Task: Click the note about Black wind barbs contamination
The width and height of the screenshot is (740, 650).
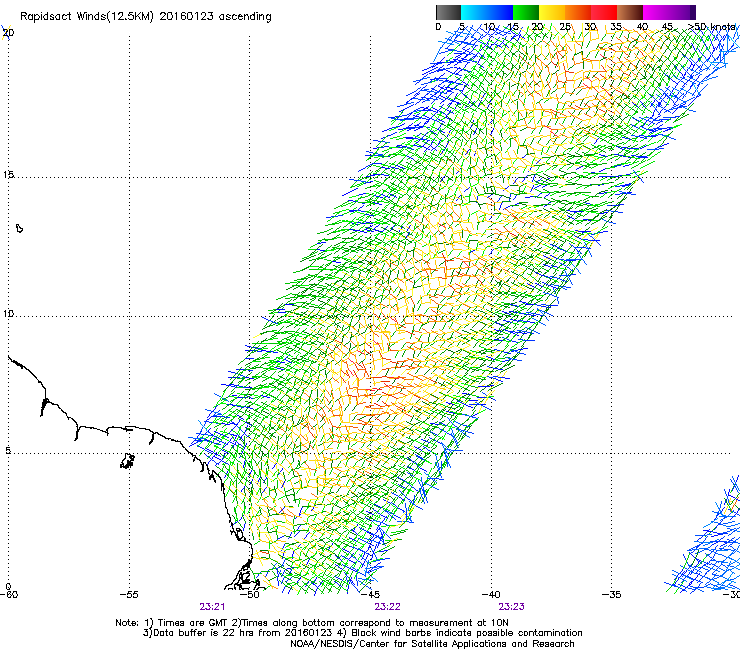Action: coord(460,633)
